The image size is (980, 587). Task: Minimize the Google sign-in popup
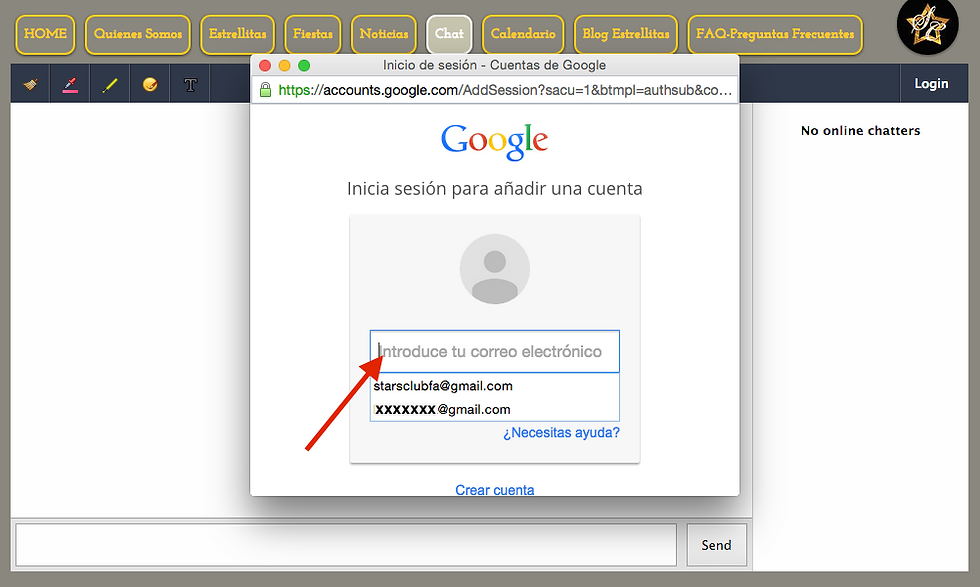[284, 66]
